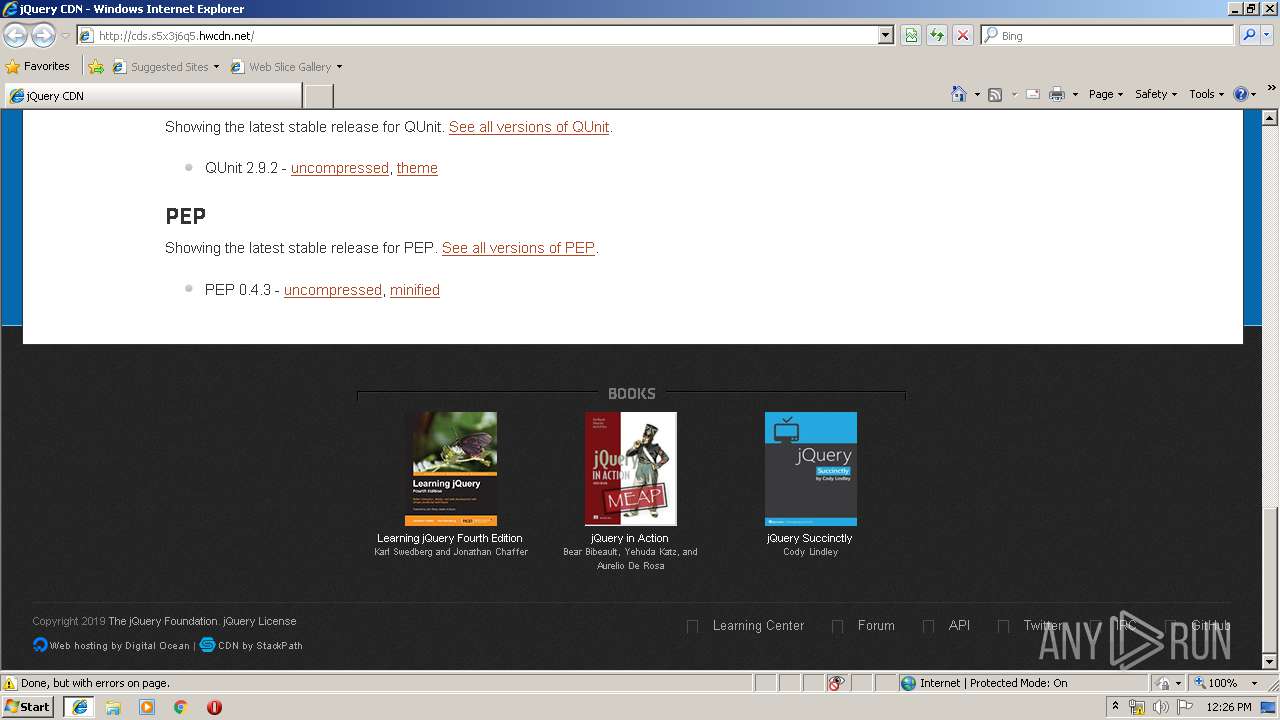Open Windows Explorer folder in taskbar
Viewport: 1280px width, 720px height.
113,707
